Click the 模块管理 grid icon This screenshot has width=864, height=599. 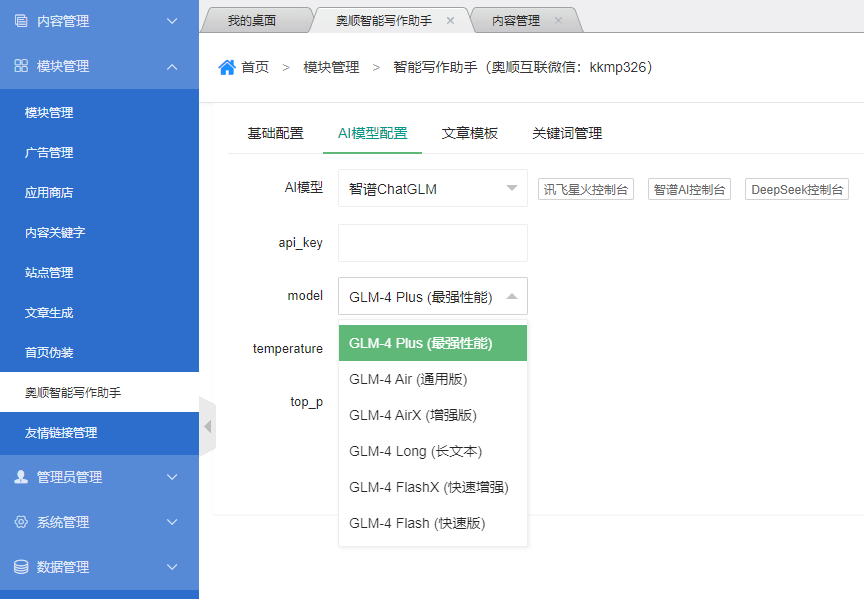coord(21,66)
